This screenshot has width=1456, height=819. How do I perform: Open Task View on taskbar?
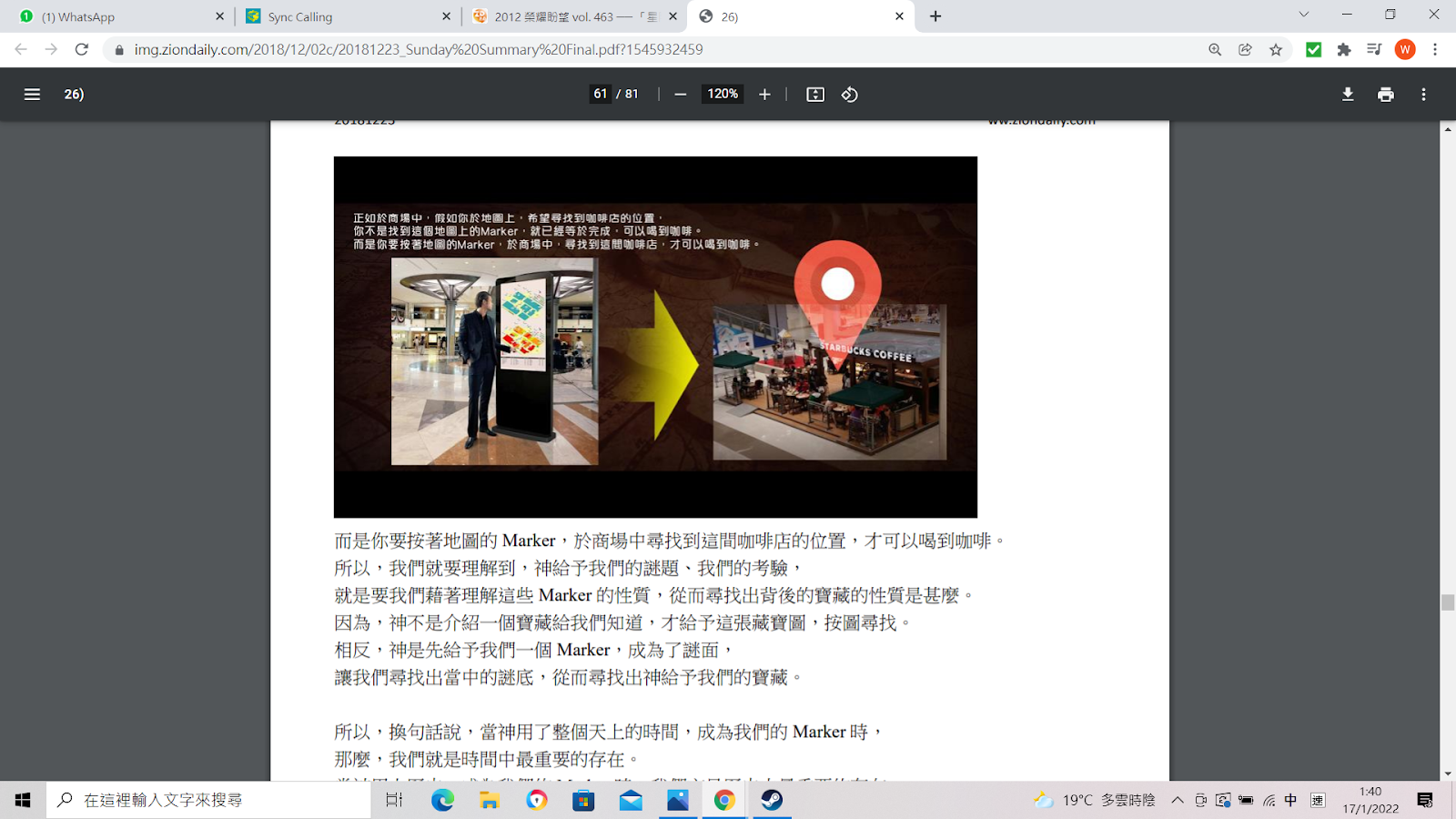pyautogui.click(x=394, y=800)
